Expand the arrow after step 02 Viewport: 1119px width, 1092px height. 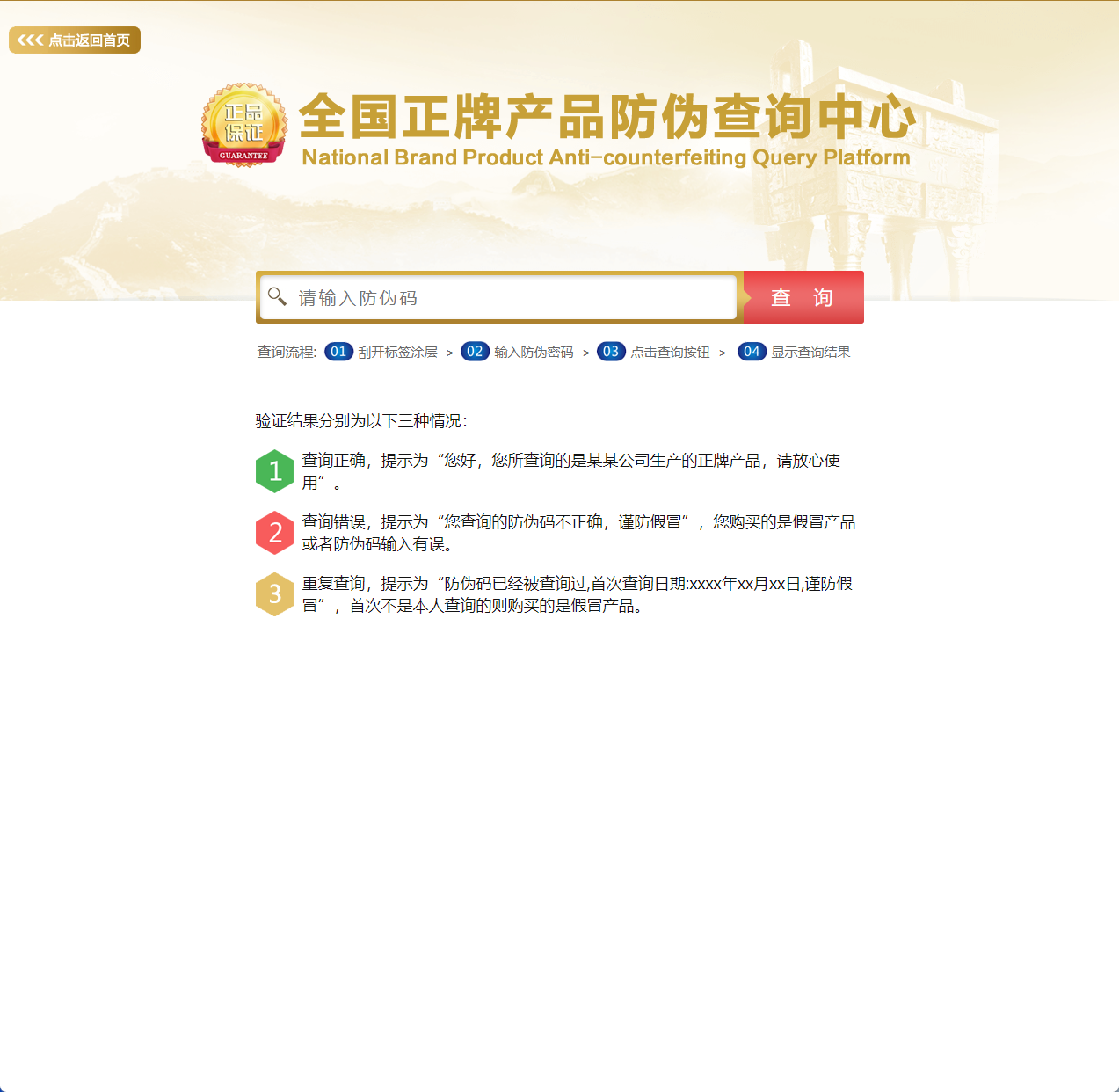coord(585,351)
